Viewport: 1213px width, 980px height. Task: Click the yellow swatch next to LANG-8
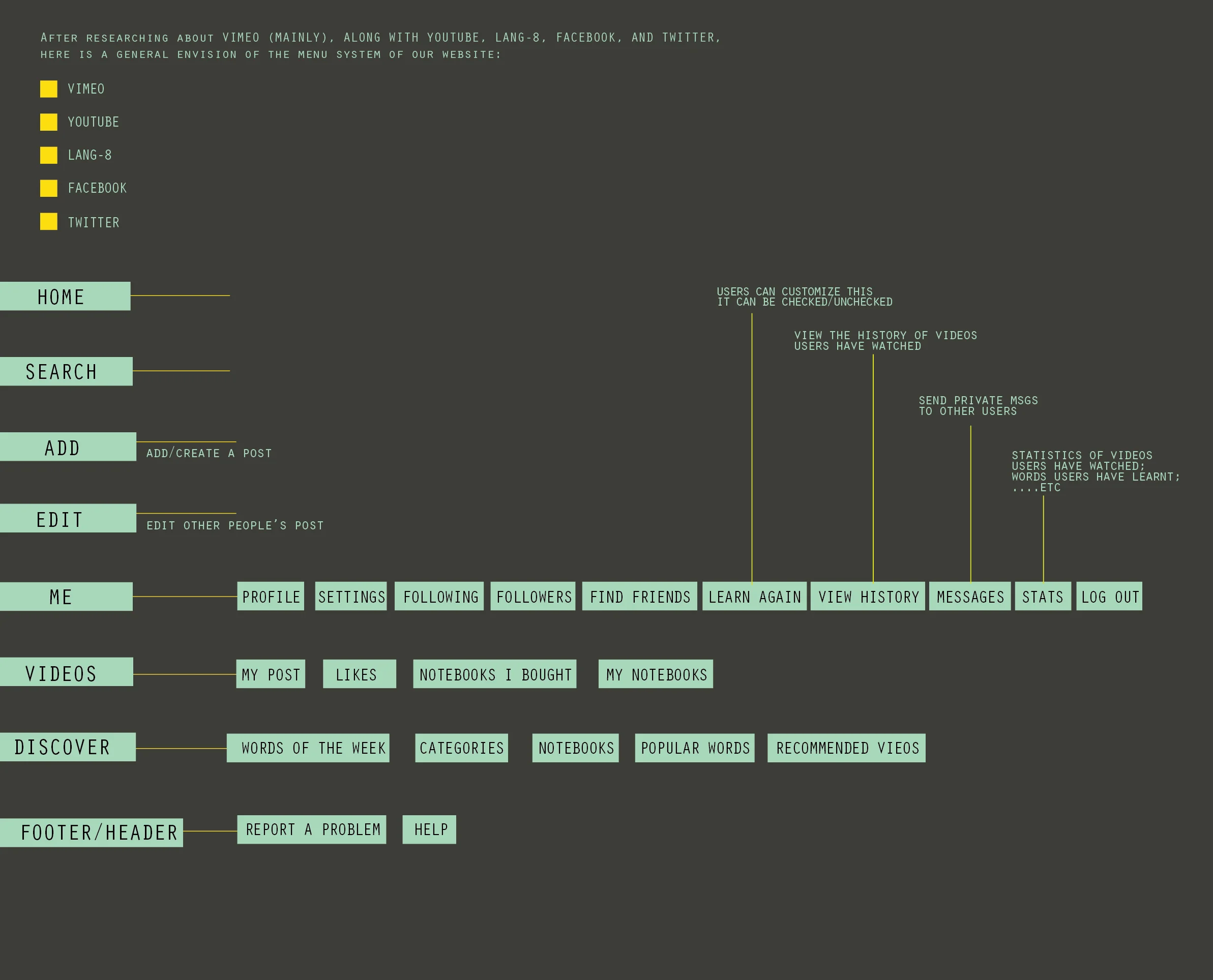(x=48, y=155)
